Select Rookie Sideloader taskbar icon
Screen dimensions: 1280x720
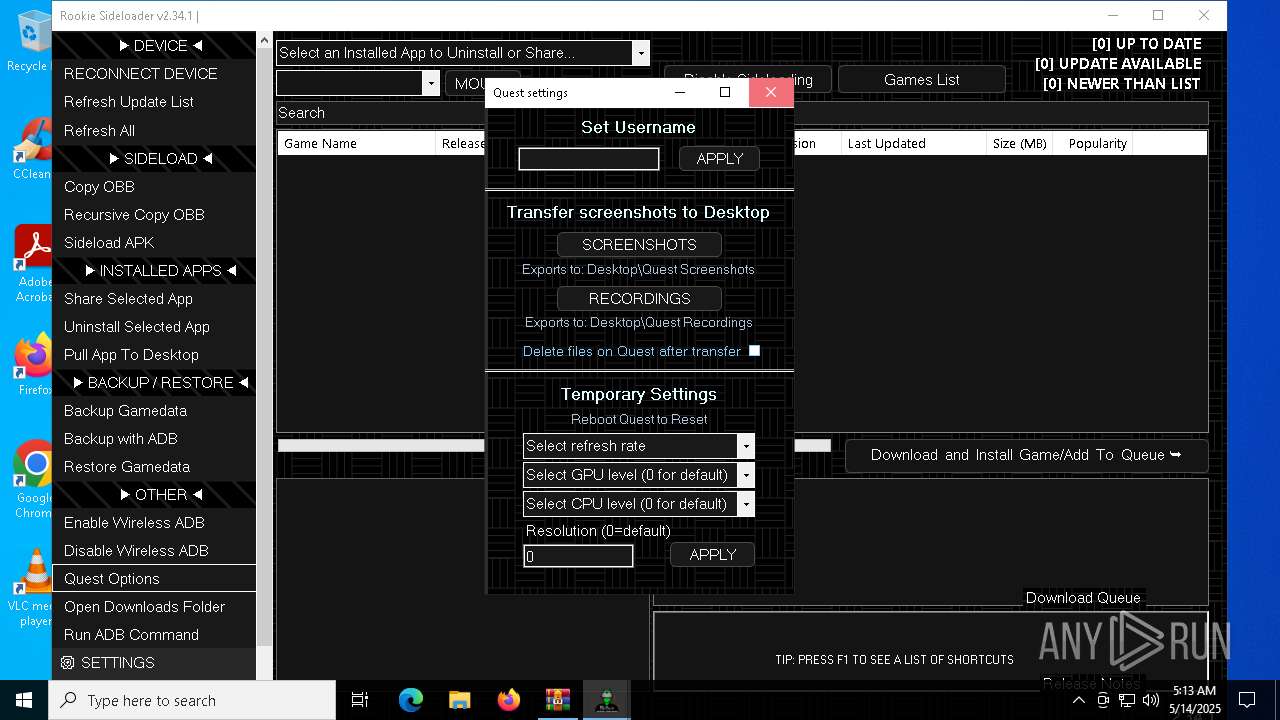point(606,700)
